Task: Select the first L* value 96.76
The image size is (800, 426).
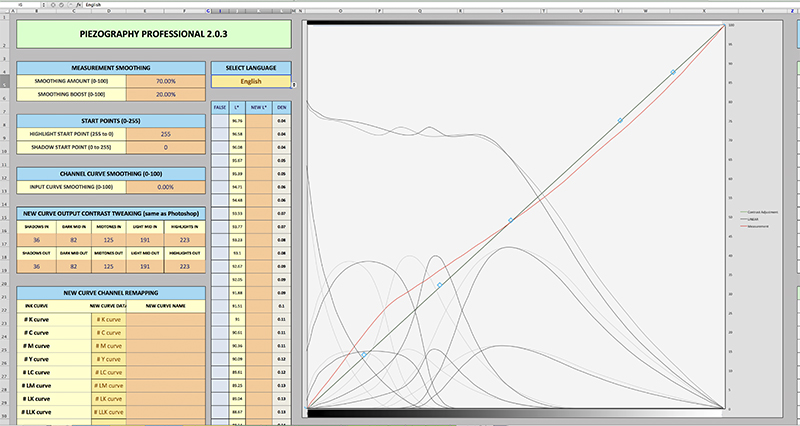Action: [x=237, y=121]
